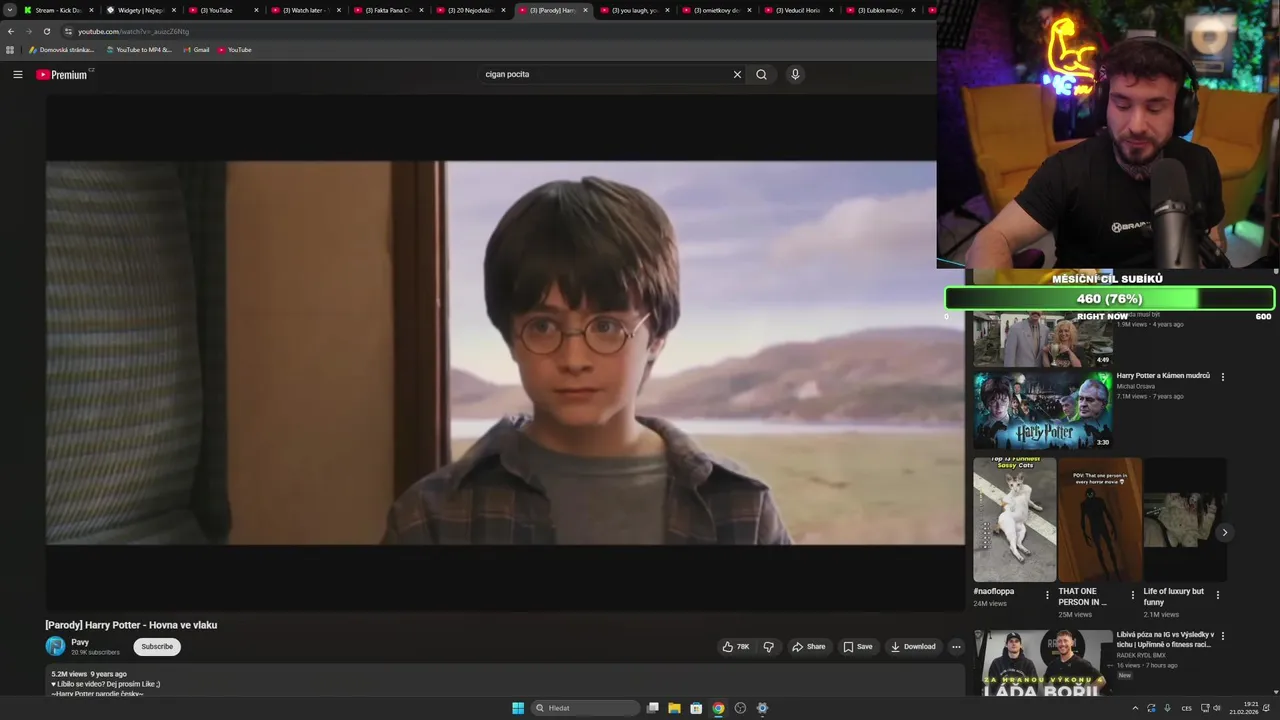Switch to the you laugh tab

(636, 10)
